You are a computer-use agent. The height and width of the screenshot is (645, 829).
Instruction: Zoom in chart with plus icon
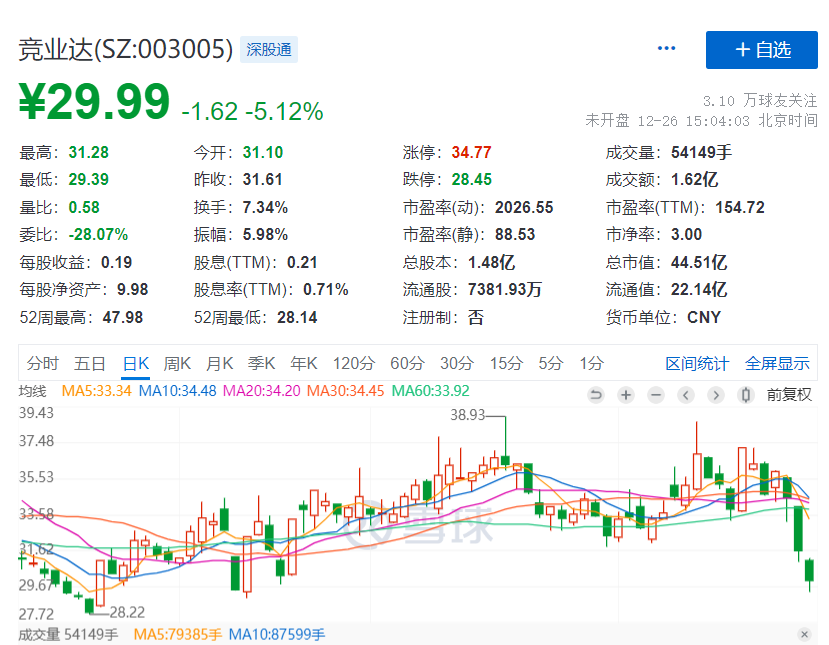point(626,395)
